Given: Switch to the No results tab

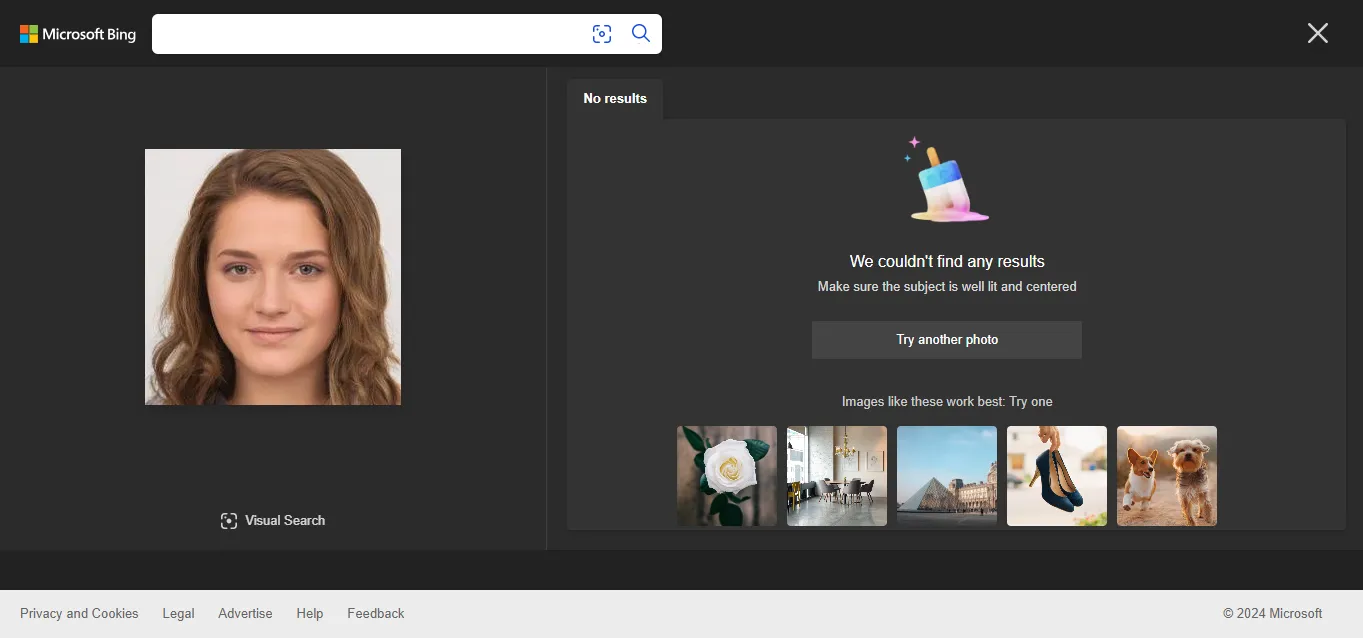Looking at the screenshot, I should 614,98.
